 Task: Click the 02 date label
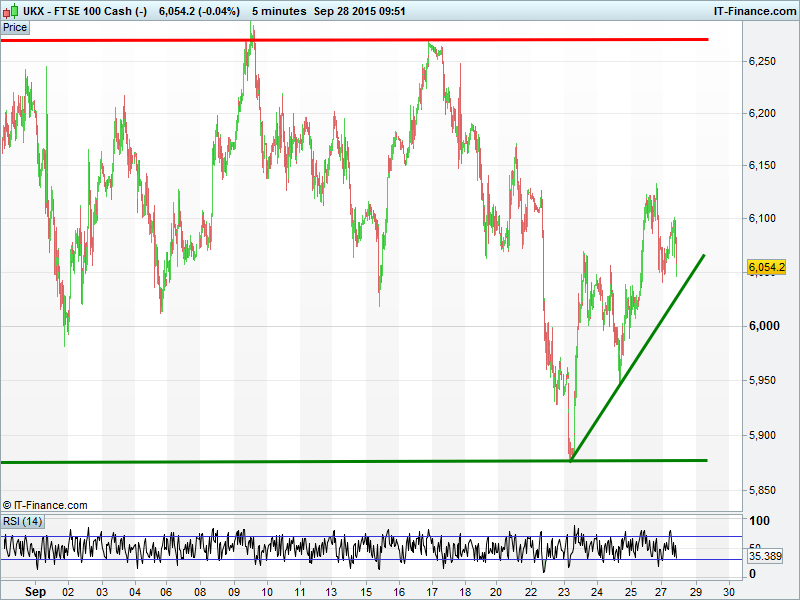[68, 592]
